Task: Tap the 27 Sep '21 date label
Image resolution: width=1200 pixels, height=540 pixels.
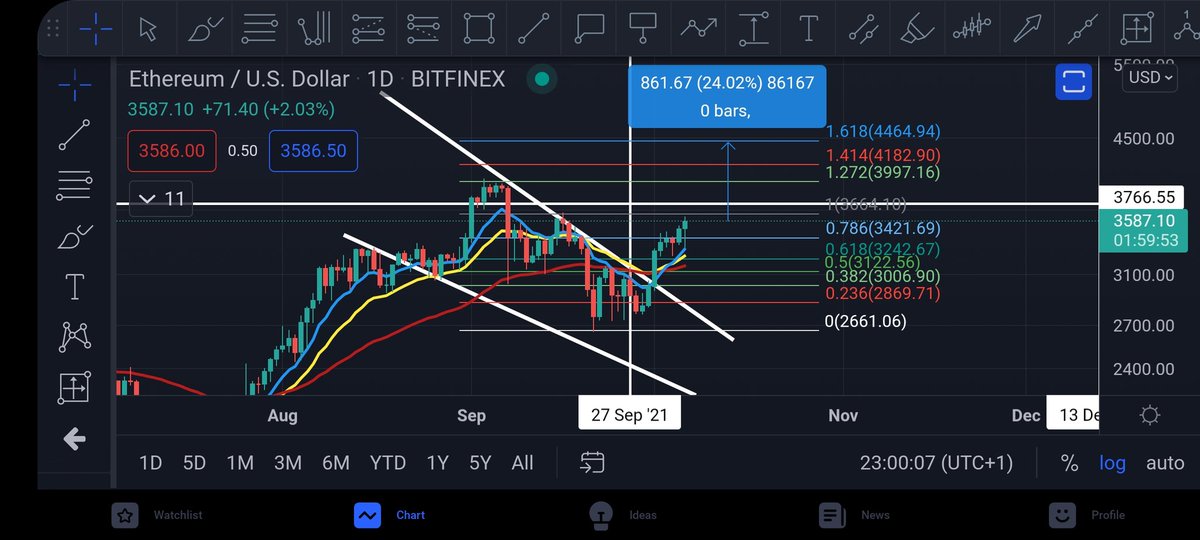Action: (629, 413)
